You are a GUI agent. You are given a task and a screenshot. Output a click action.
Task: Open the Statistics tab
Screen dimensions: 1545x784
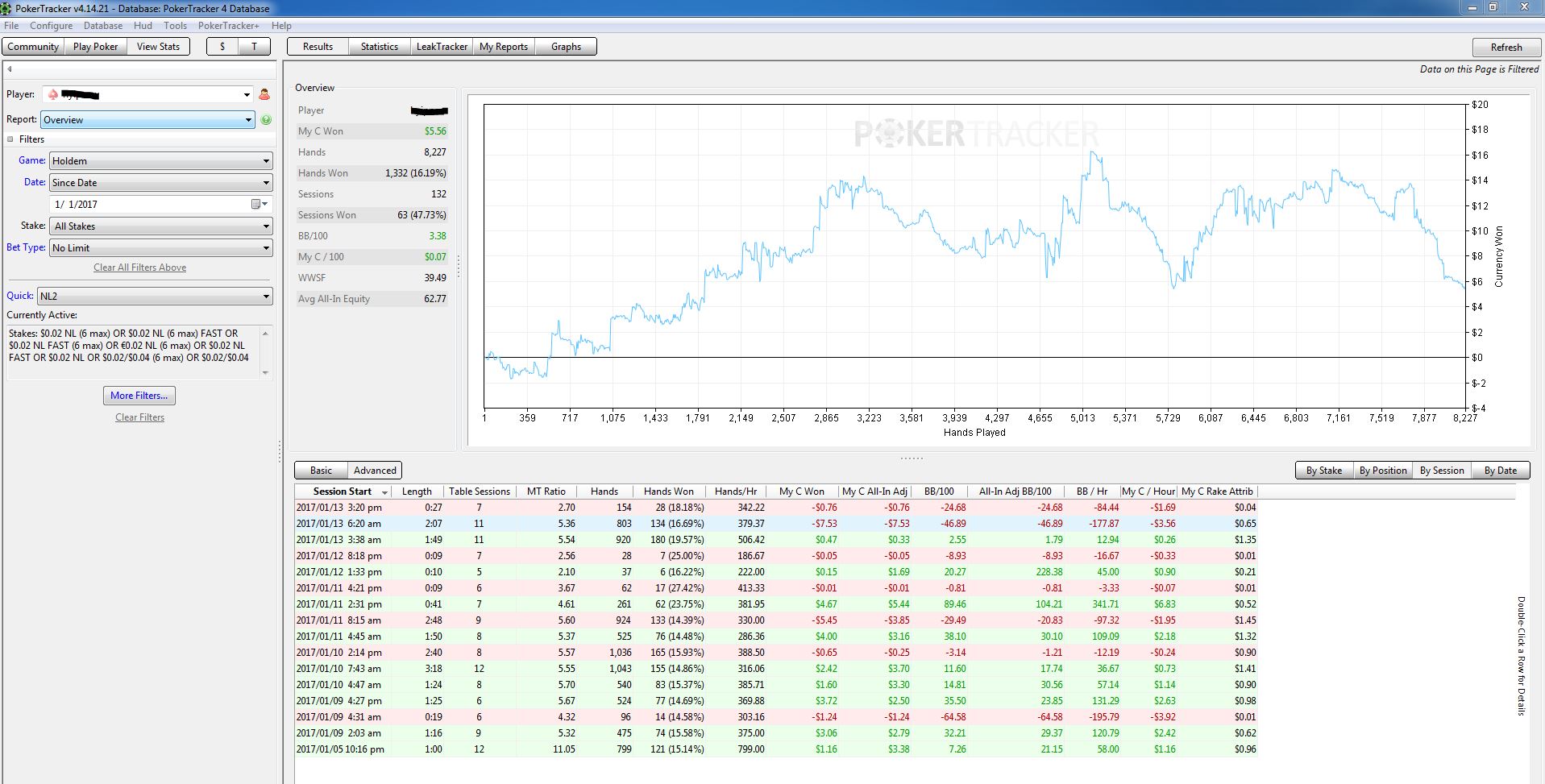(380, 47)
